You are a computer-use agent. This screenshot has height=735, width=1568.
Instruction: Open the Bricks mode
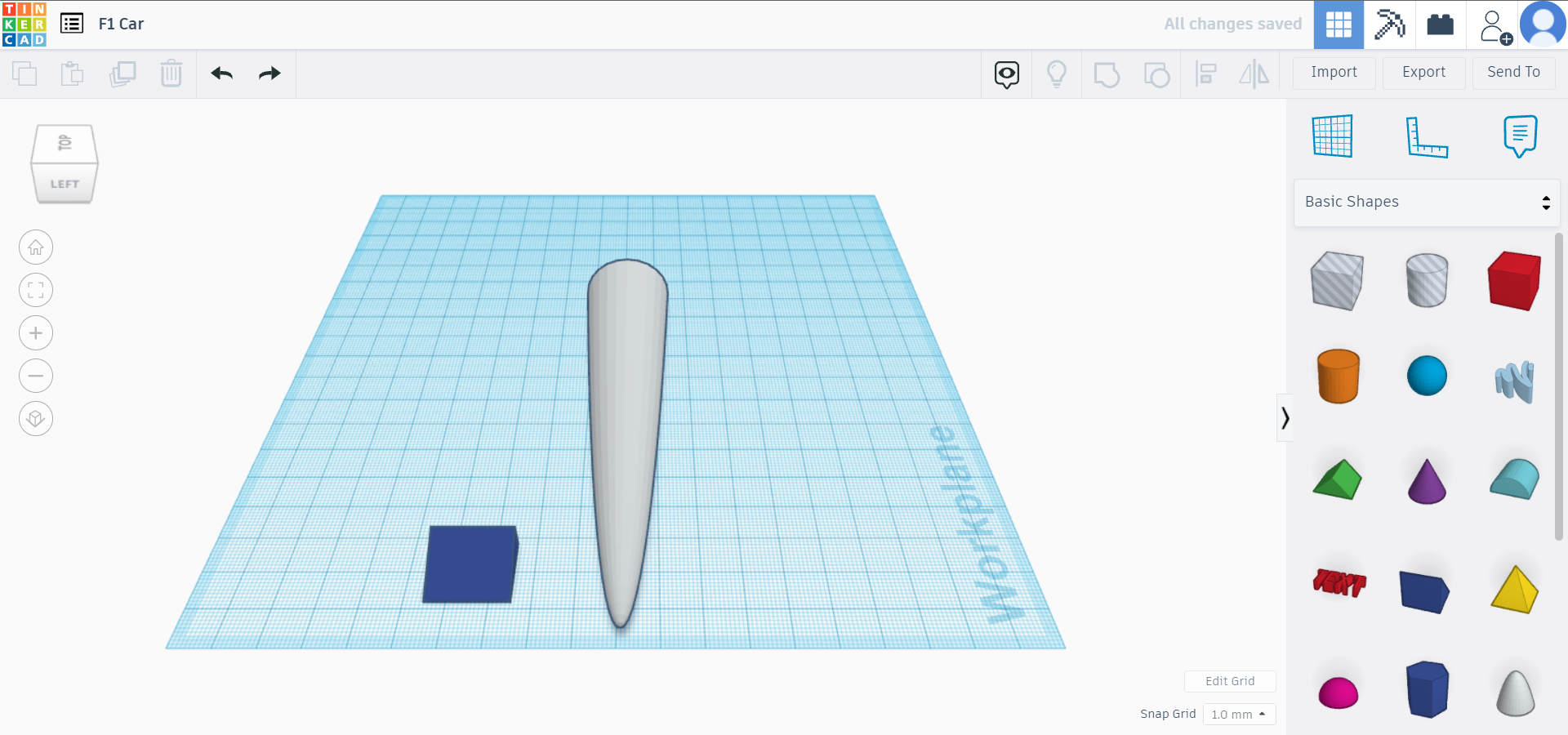coord(1441,24)
